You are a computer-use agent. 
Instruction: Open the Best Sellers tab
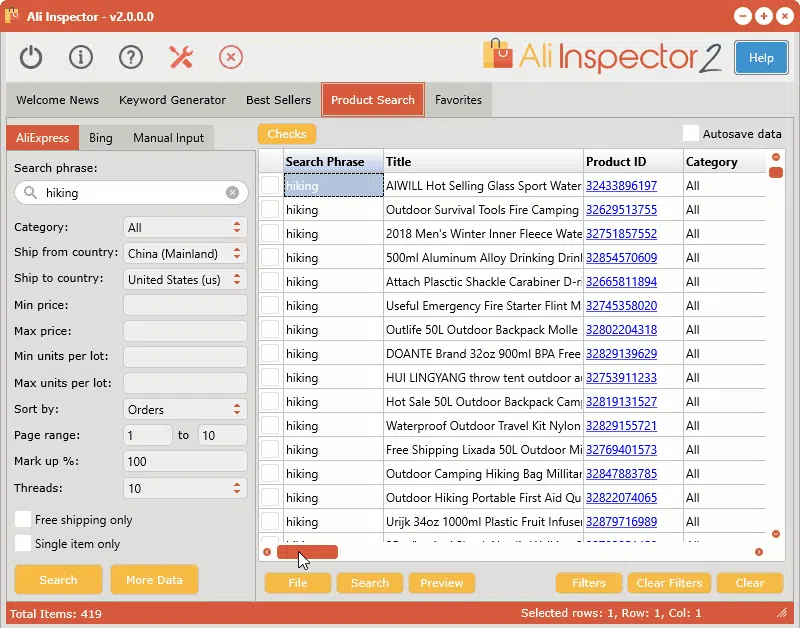point(279,100)
